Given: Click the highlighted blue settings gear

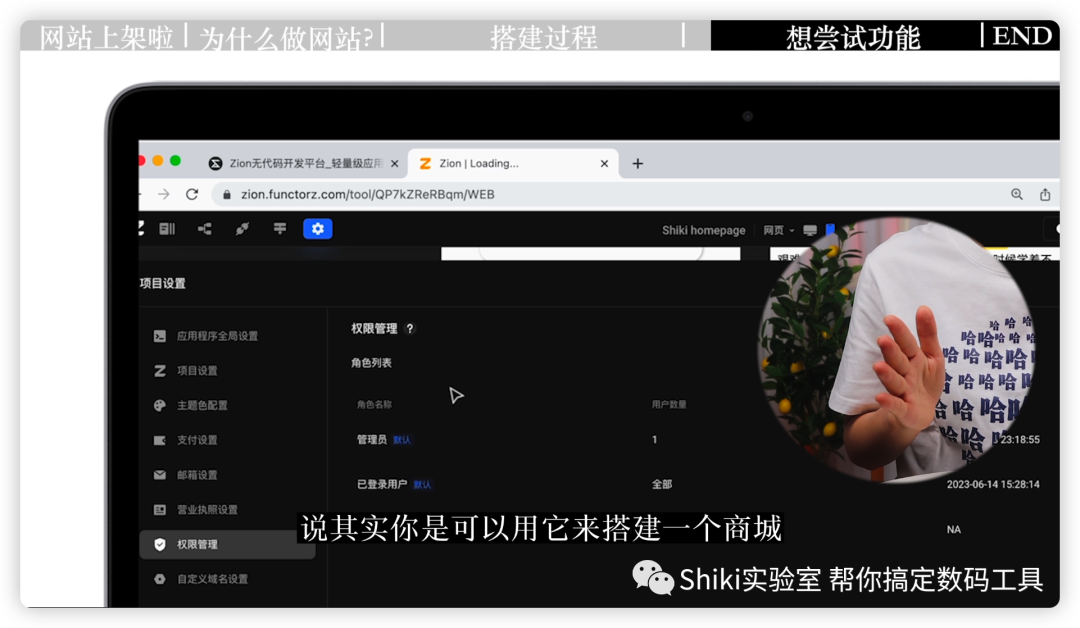Looking at the screenshot, I should (318, 229).
